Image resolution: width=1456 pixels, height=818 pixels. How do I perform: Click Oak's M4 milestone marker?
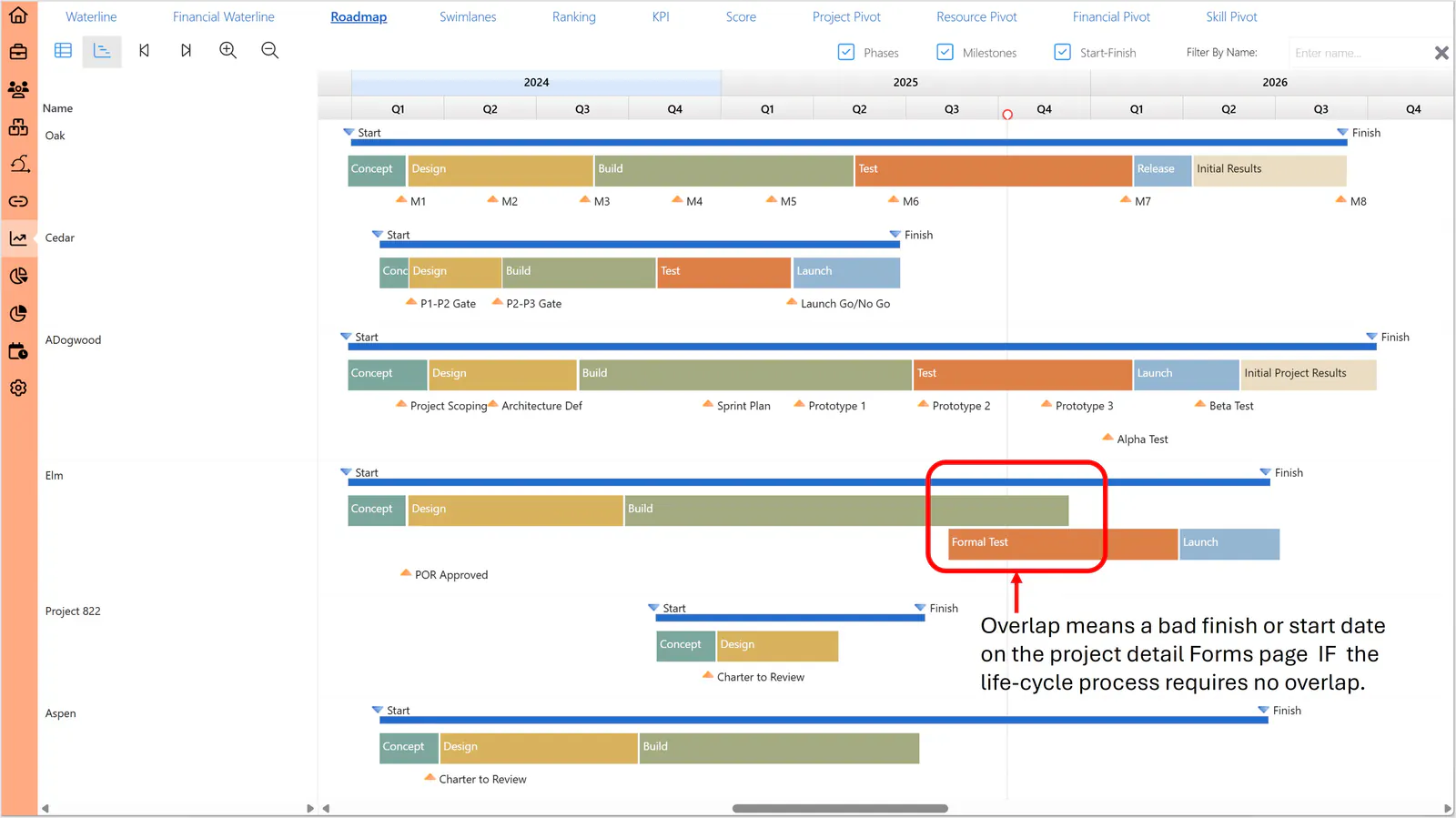677,198
